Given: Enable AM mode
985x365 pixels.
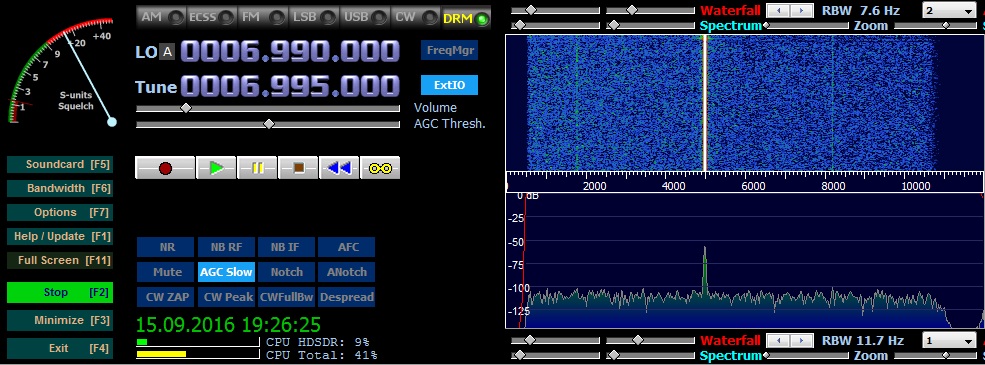Looking at the screenshot, I should (161, 18).
